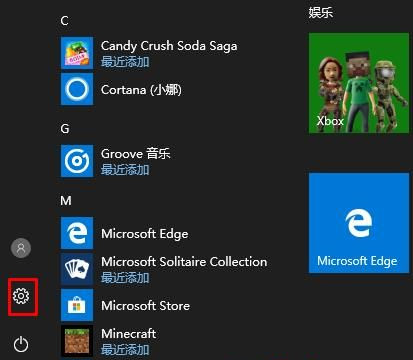Jump to letter G section header
Viewport: 413px width, 360px height.
pyautogui.click(x=65, y=129)
